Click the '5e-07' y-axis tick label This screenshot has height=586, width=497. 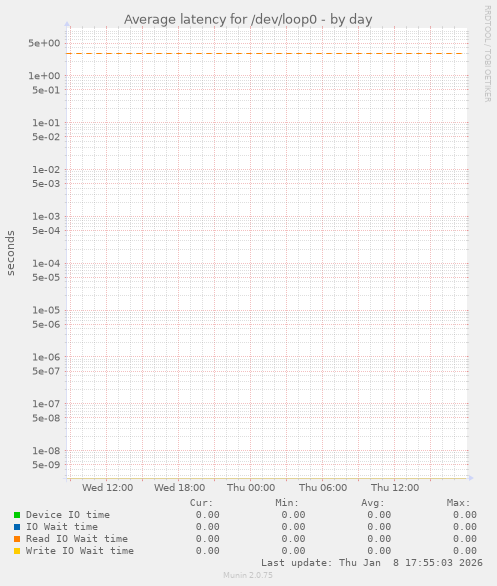(46, 371)
